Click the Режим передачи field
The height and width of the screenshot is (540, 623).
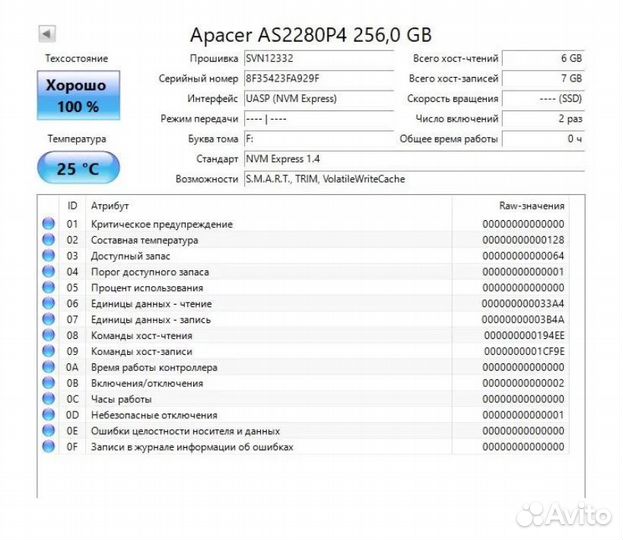pyautogui.click(x=319, y=119)
